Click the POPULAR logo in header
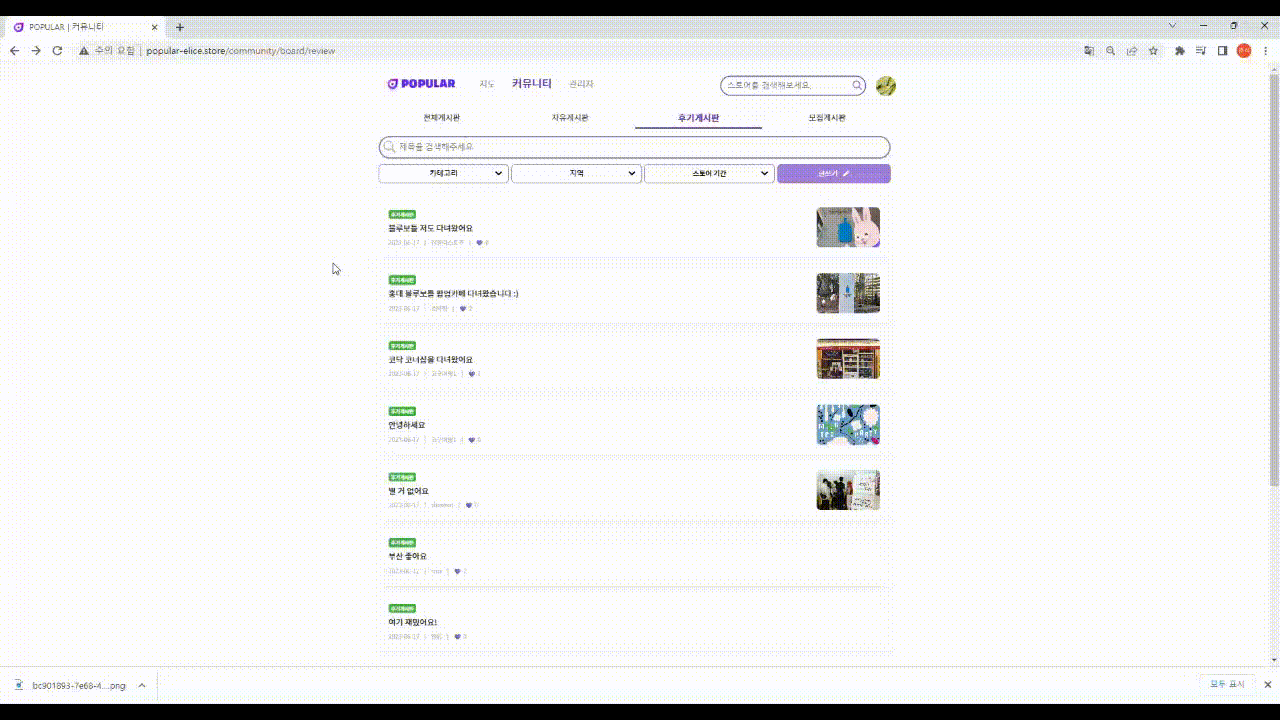Viewport: 1280px width, 720px height. 421,84
